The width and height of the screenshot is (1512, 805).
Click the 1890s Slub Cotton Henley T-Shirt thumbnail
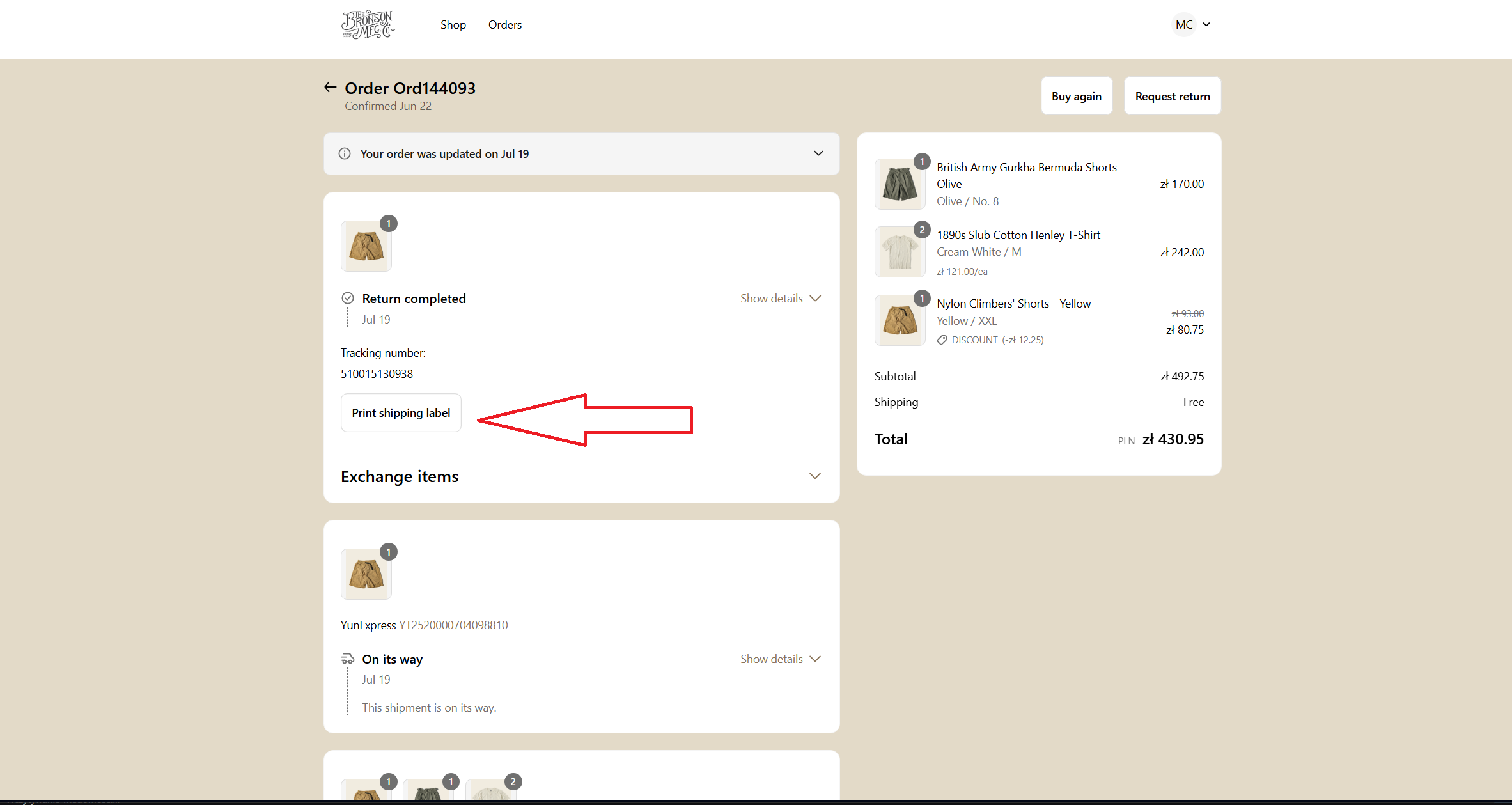point(900,252)
